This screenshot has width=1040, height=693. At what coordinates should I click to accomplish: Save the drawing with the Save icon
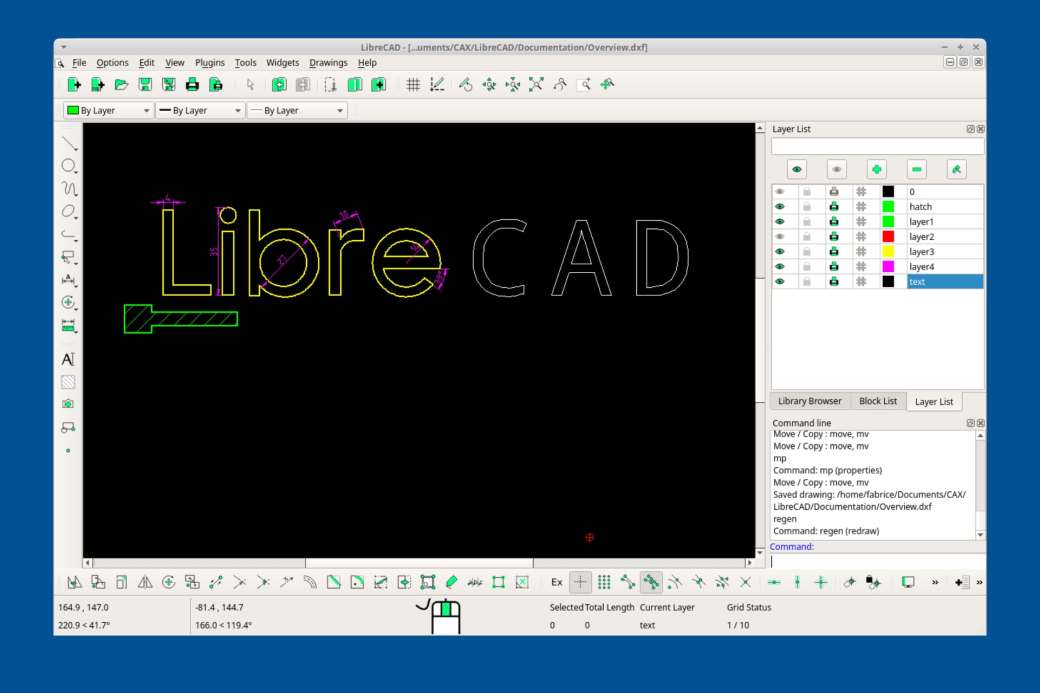pos(145,85)
